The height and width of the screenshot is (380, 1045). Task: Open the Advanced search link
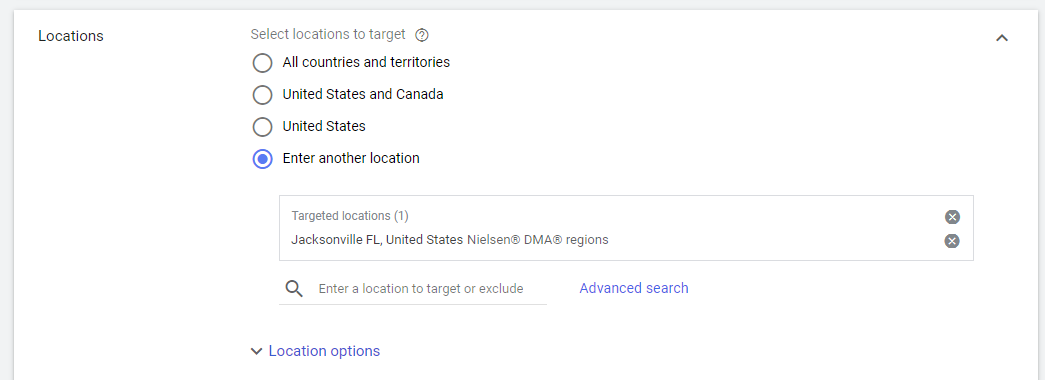634,288
